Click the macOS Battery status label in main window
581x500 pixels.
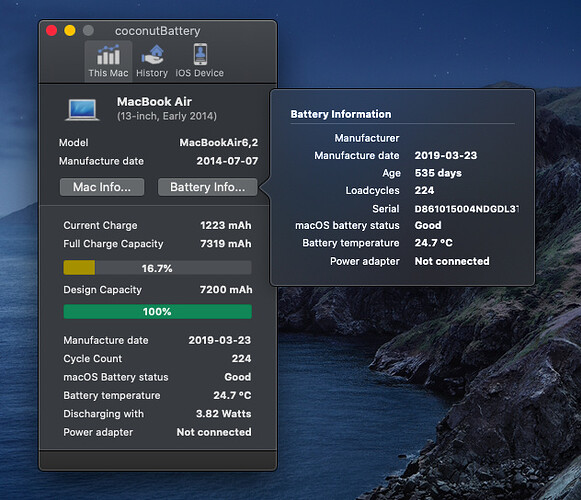click(x=116, y=377)
